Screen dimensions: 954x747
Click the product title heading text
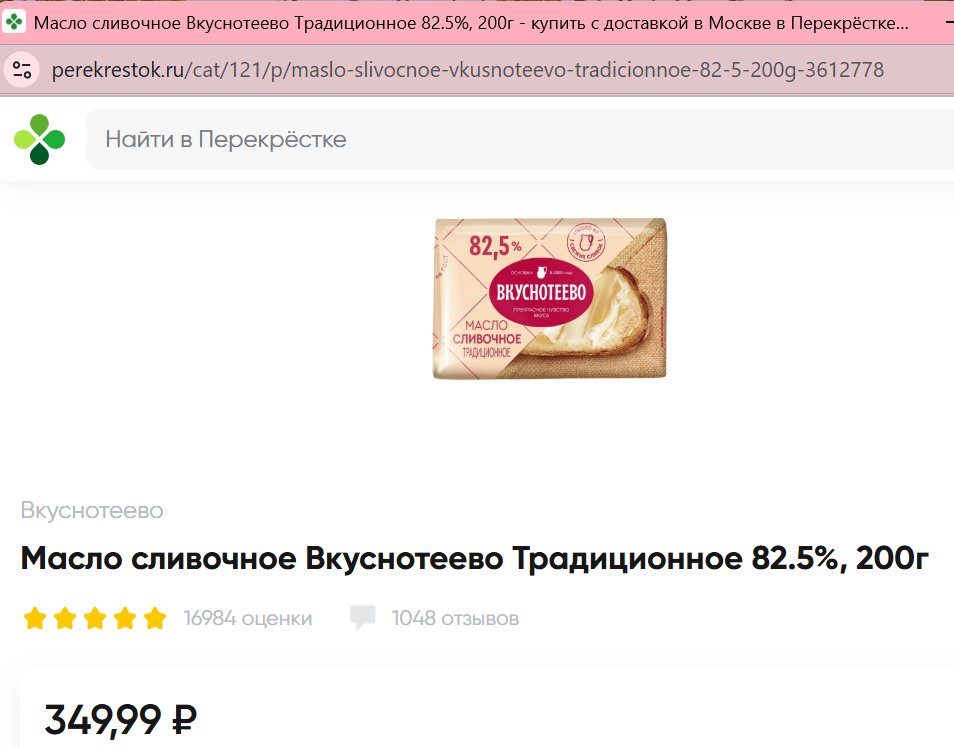pyautogui.click(x=475, y=558)
